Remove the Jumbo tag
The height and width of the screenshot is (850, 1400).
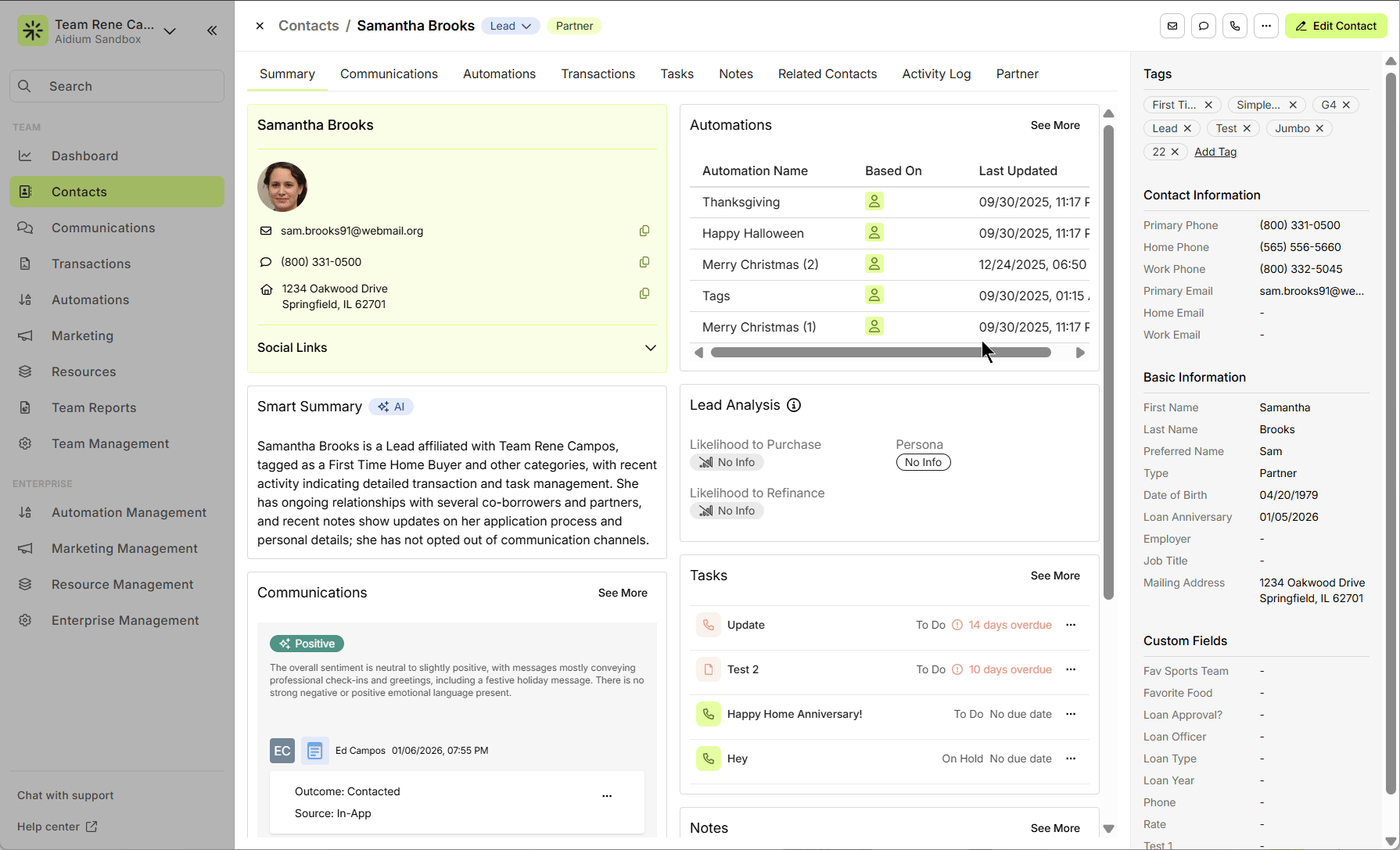1319,128
